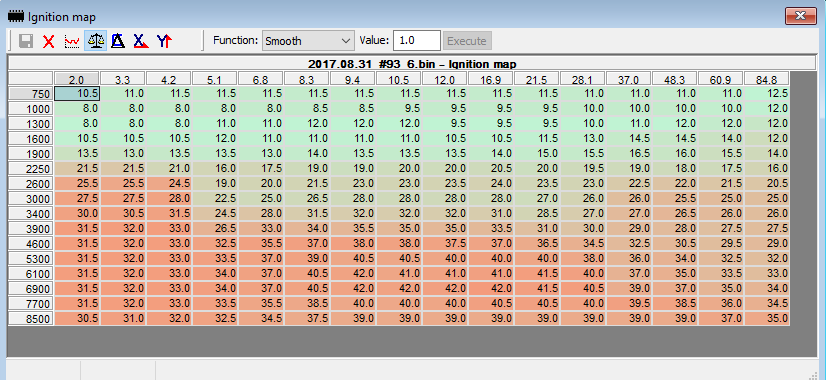
Task: Select column header 16.9
Action: coord(490,80)
